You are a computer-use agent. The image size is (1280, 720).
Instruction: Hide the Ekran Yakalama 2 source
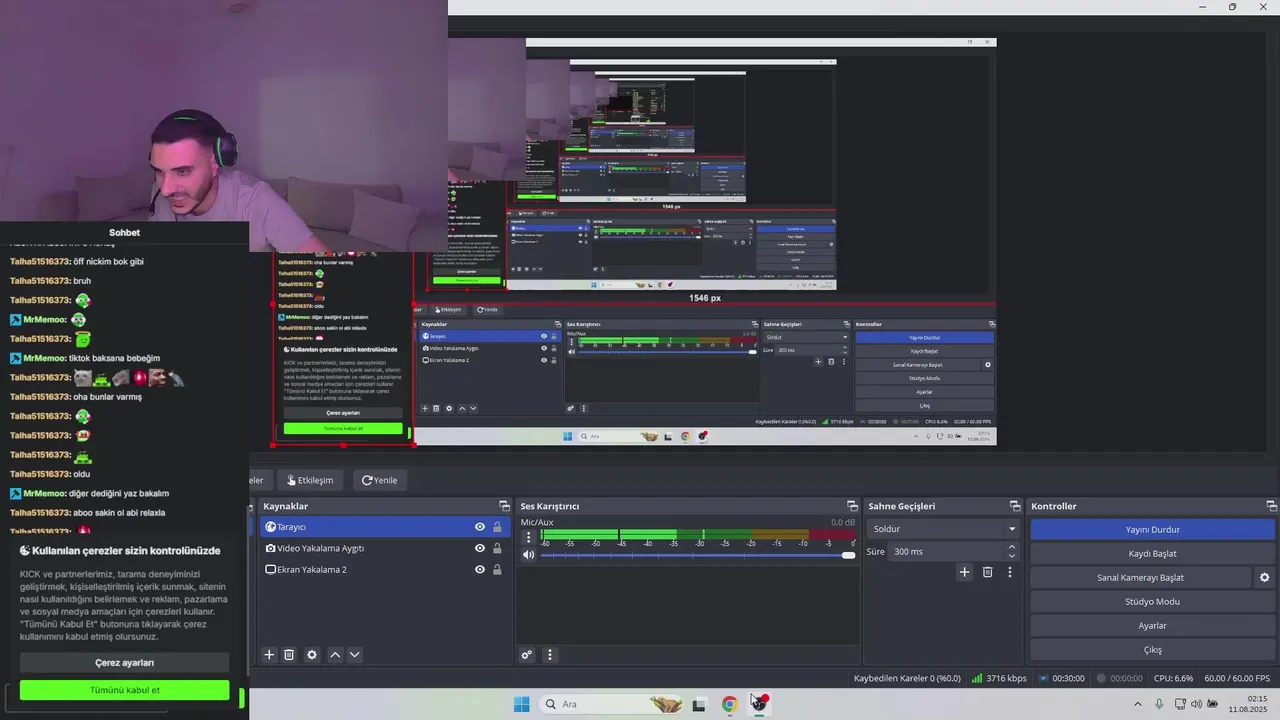[x=480, y=570]
